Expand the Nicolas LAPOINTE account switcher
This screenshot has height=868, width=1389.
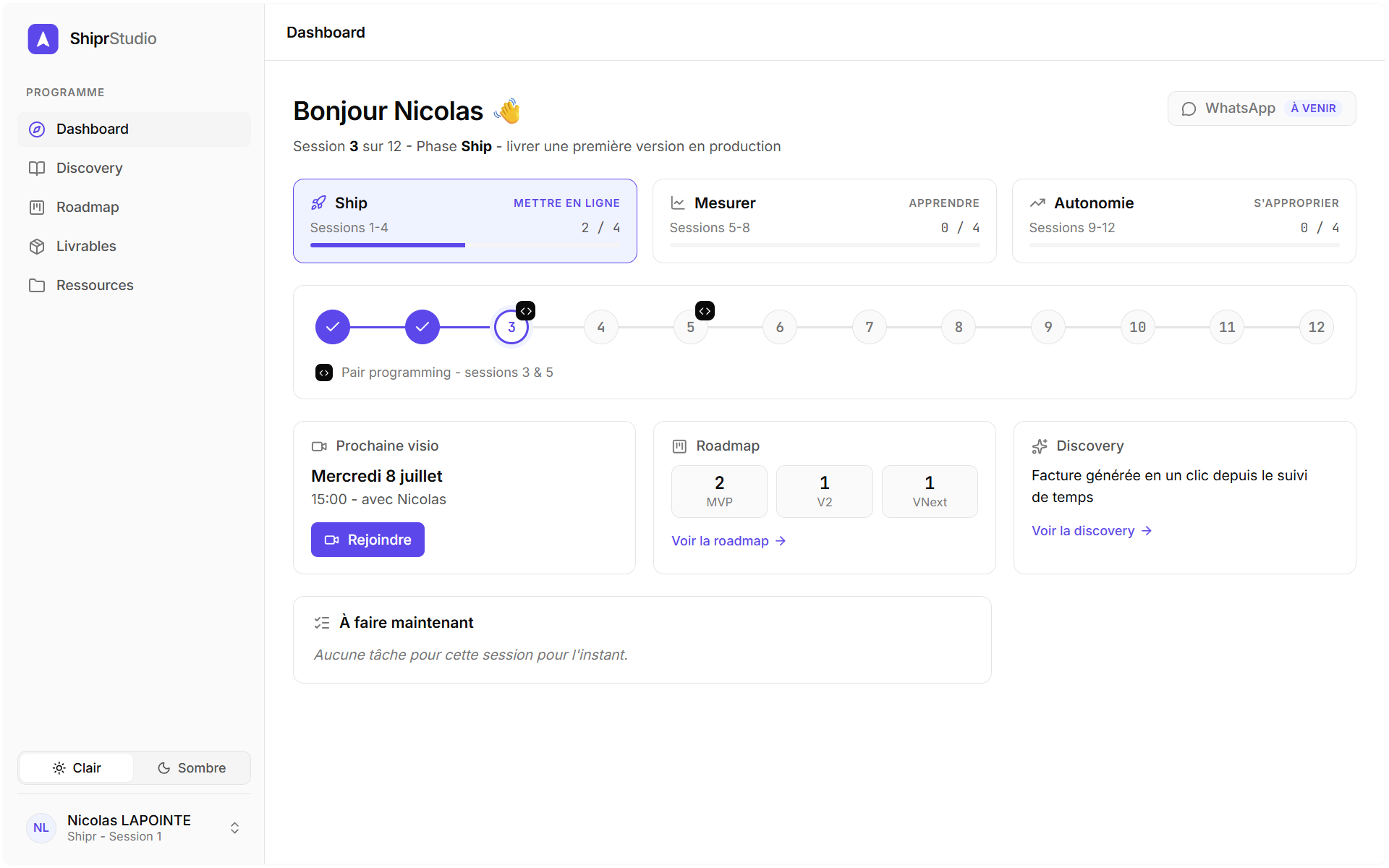point(134,827)
